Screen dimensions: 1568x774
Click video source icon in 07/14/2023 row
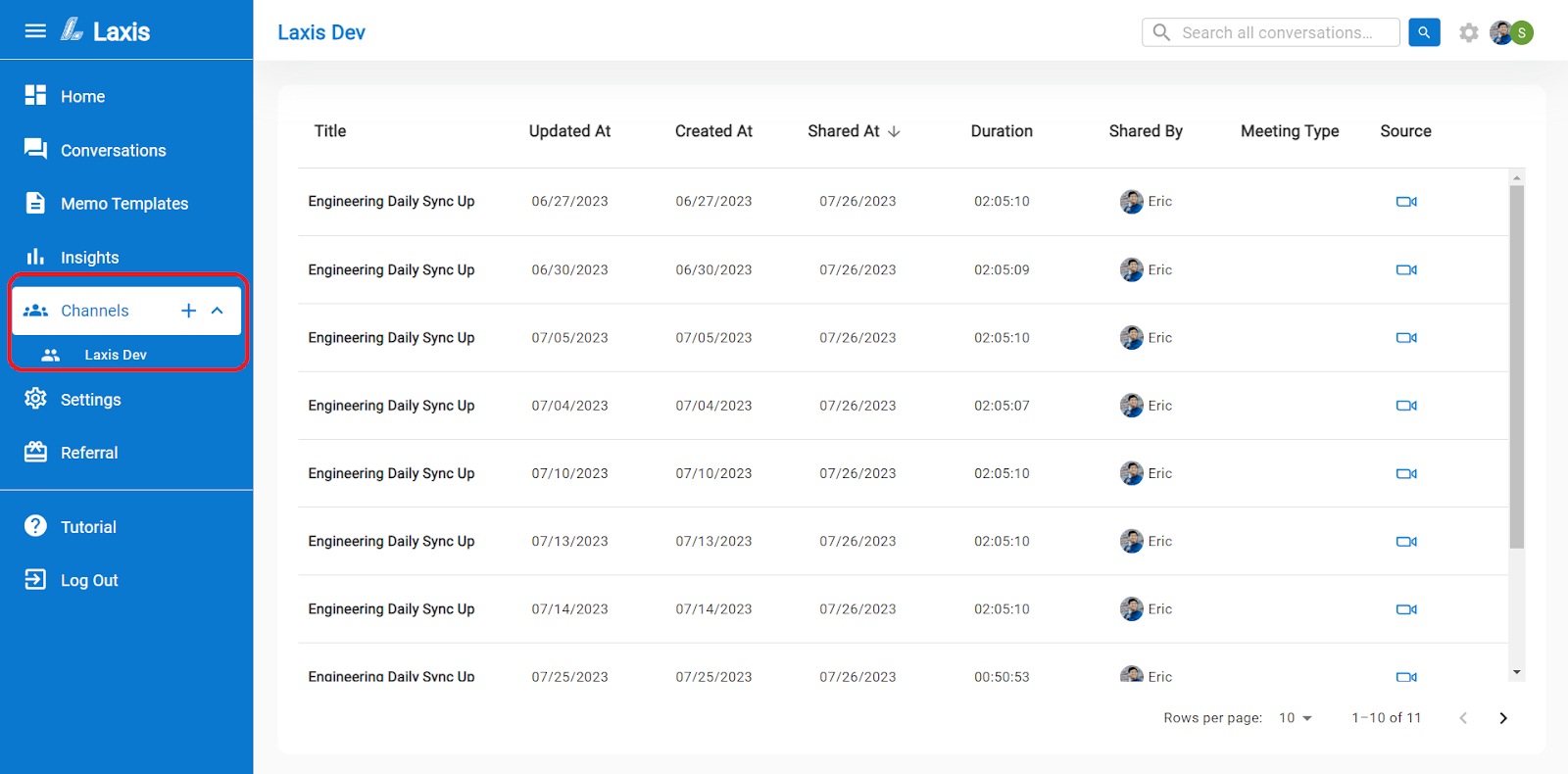(1406, 609)
